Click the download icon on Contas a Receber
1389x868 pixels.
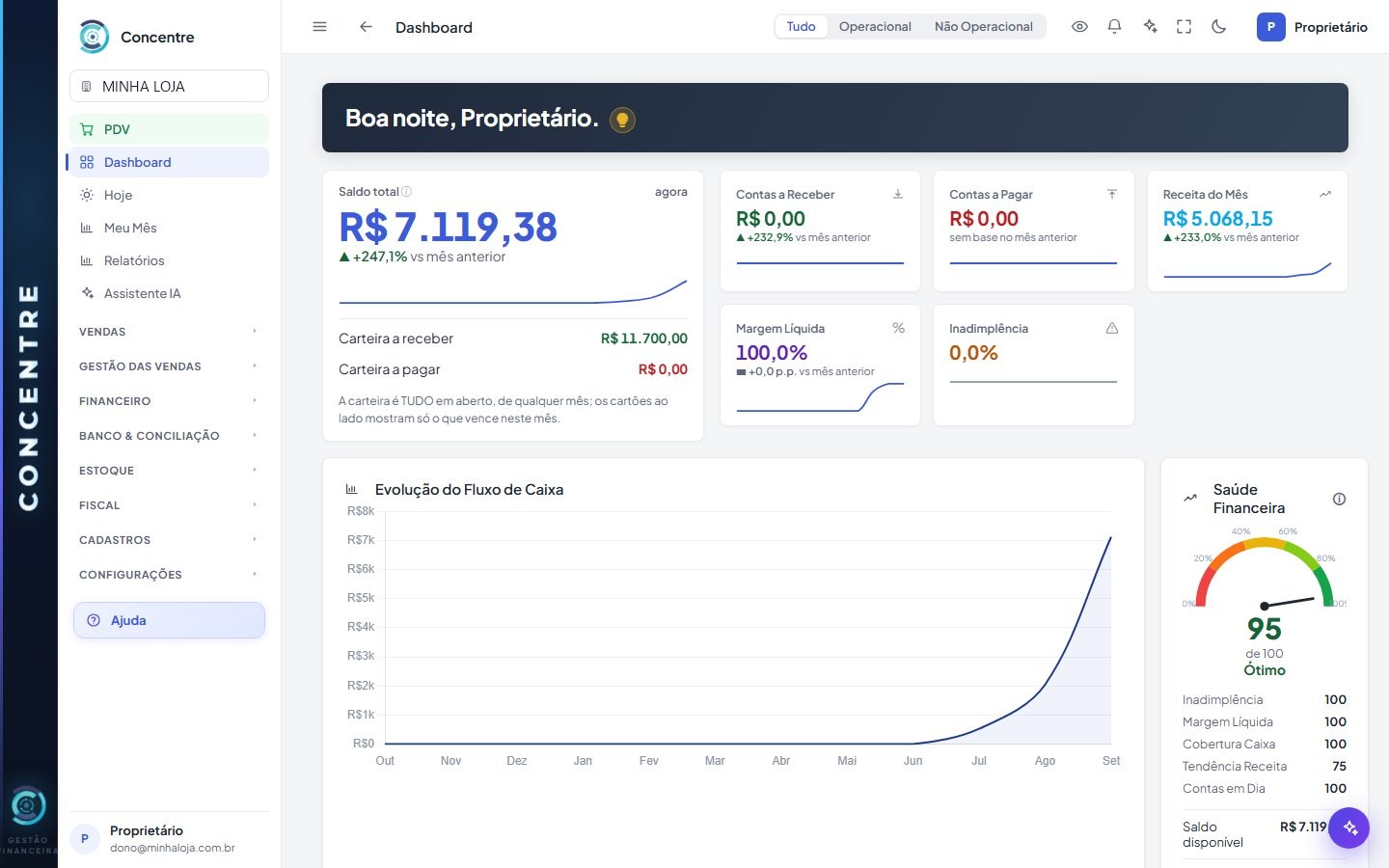[x=898, y=194]
